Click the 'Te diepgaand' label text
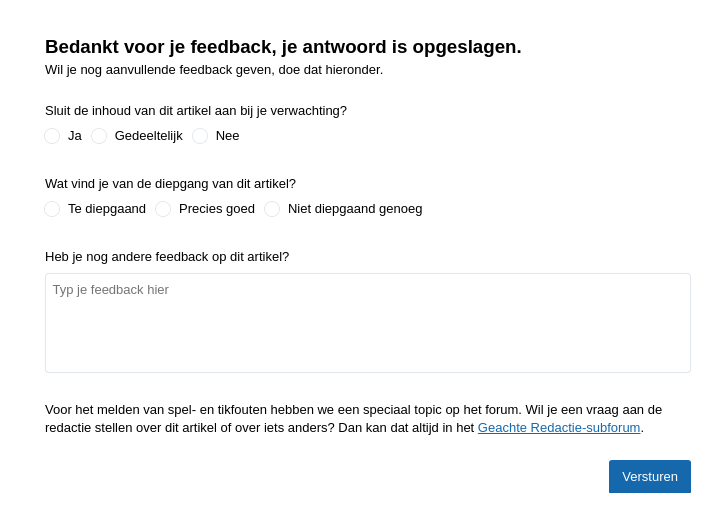The width and height of the screenshot is (727, 511). tap(107, 209)
